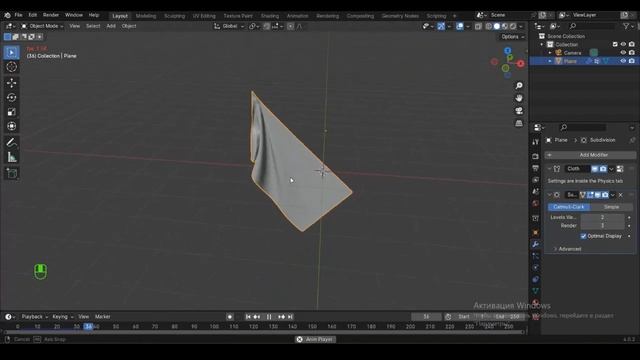
Task: Open the Global orientation dropdown
Action: click(229, 26)
